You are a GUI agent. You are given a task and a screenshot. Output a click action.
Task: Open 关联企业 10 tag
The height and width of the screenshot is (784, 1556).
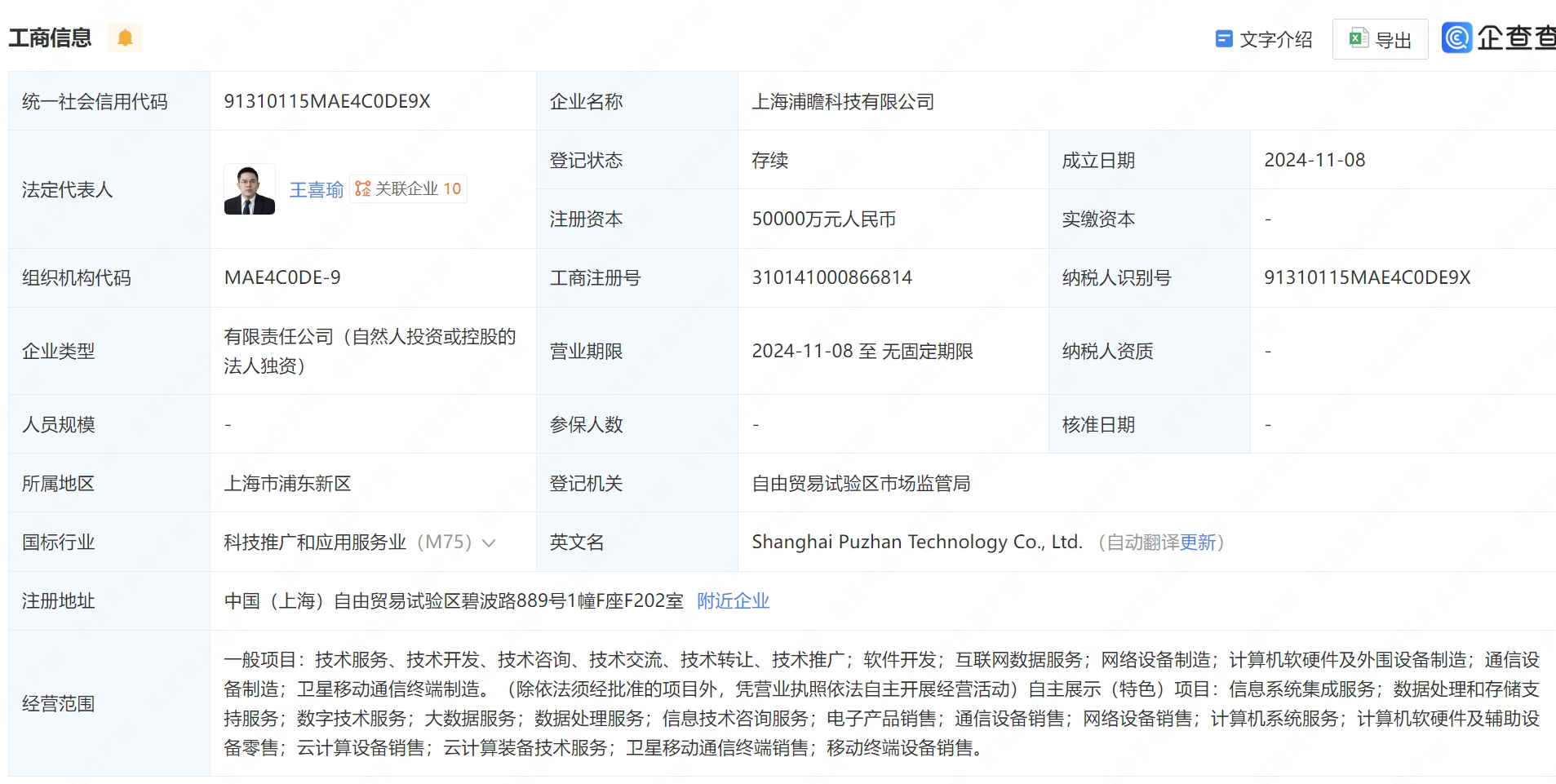point(409,188)
